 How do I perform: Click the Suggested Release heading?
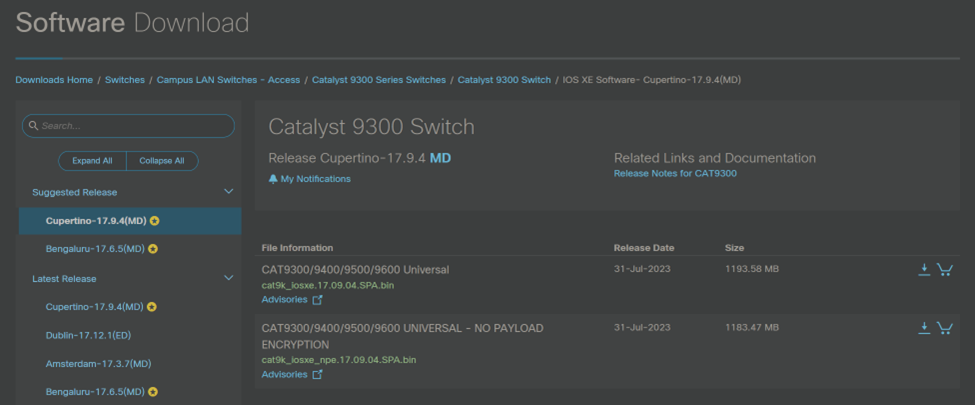click(x=75, y=192)
